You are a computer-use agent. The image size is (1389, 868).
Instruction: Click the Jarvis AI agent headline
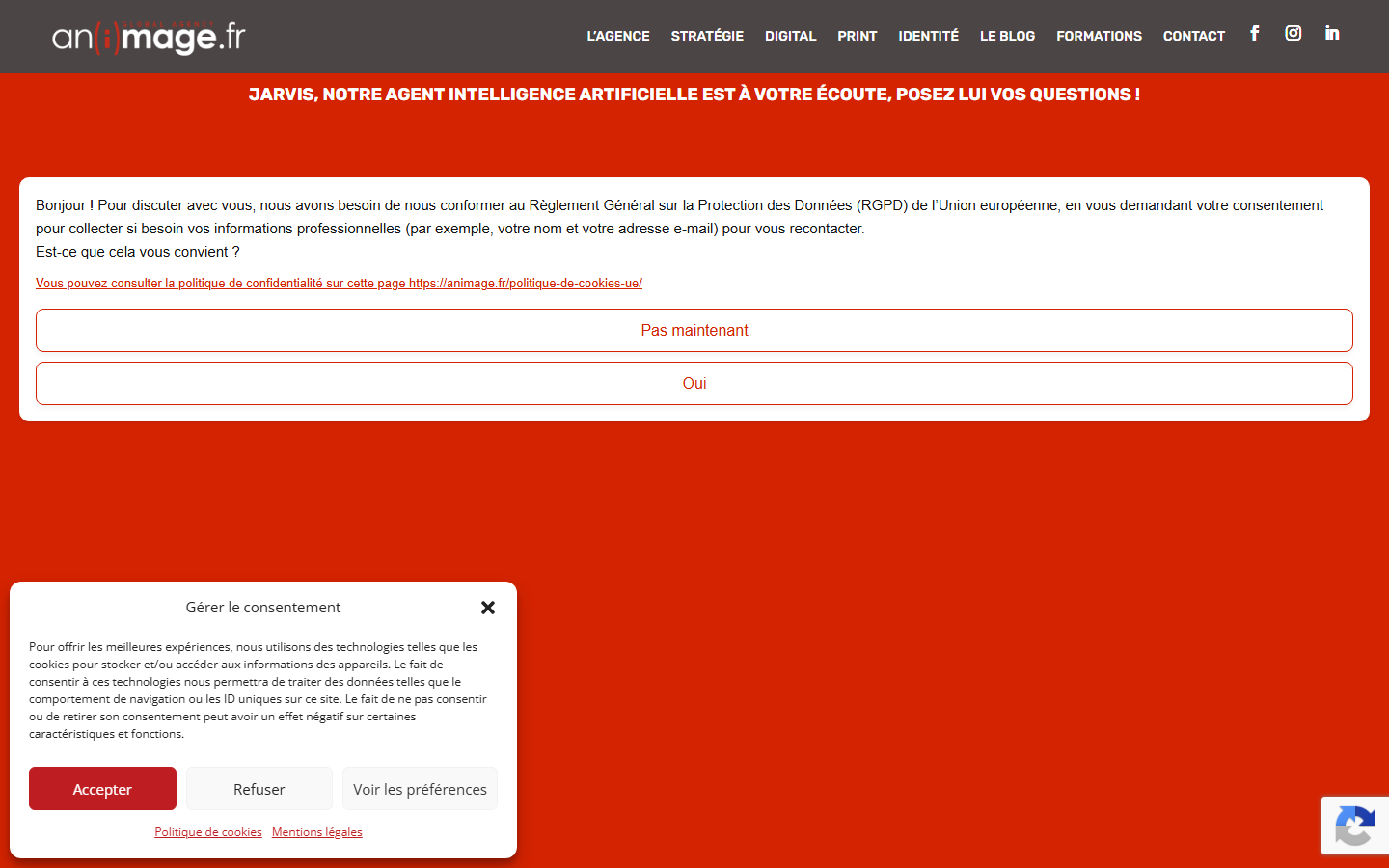[694, 95]
